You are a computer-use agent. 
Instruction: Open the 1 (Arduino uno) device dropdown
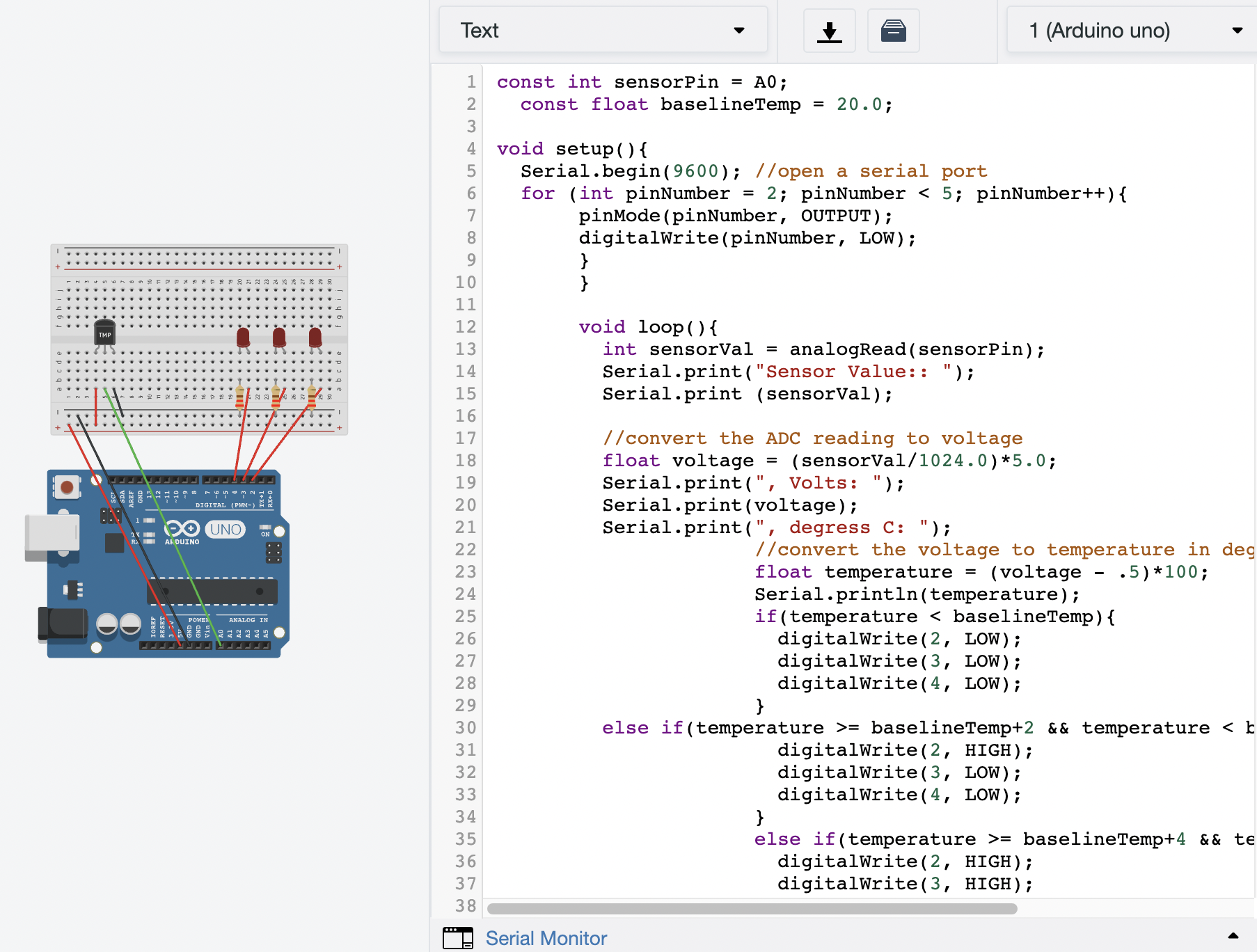click(1132, 31)
